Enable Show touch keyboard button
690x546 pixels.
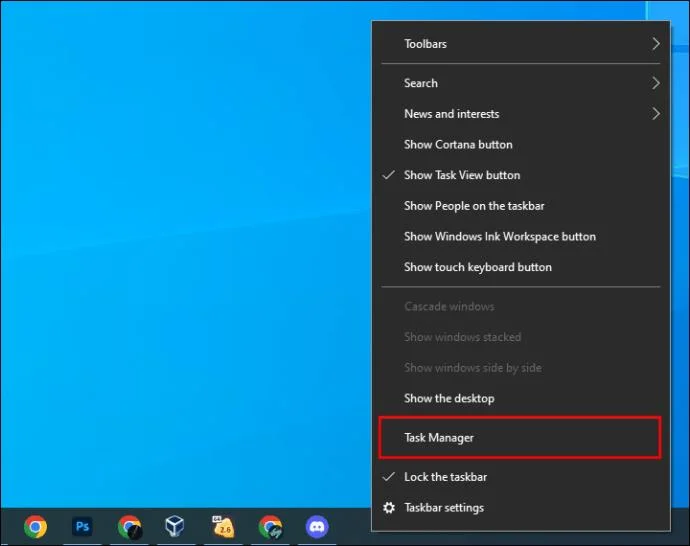pos(521,267)
